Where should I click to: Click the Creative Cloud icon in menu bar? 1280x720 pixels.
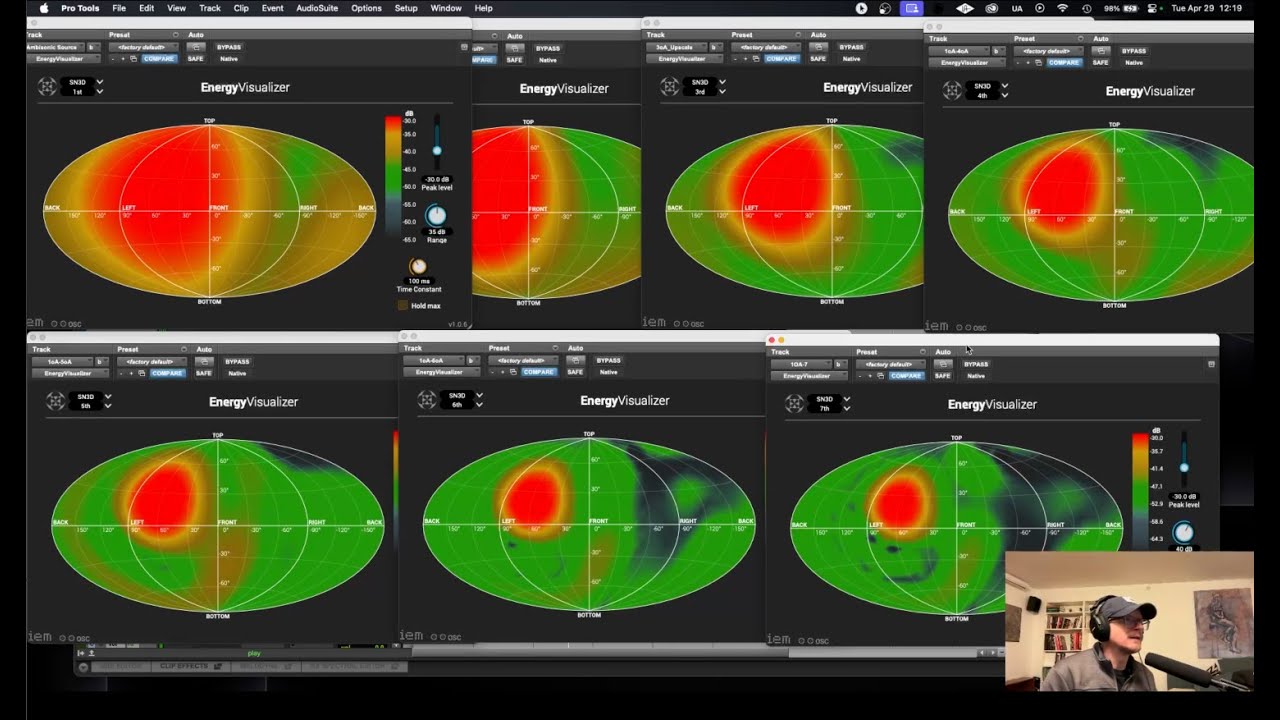tap(991, 8)
